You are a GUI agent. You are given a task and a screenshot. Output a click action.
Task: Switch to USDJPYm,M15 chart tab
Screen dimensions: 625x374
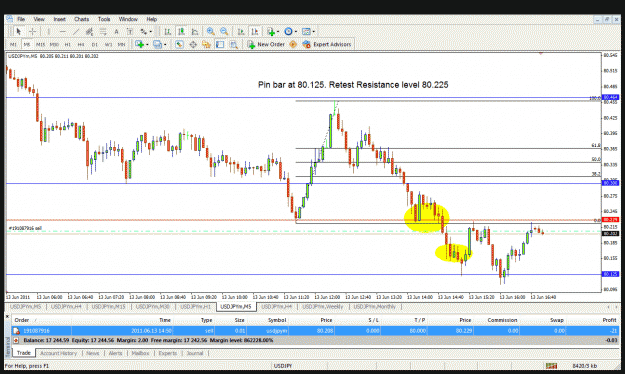point(108,307)
